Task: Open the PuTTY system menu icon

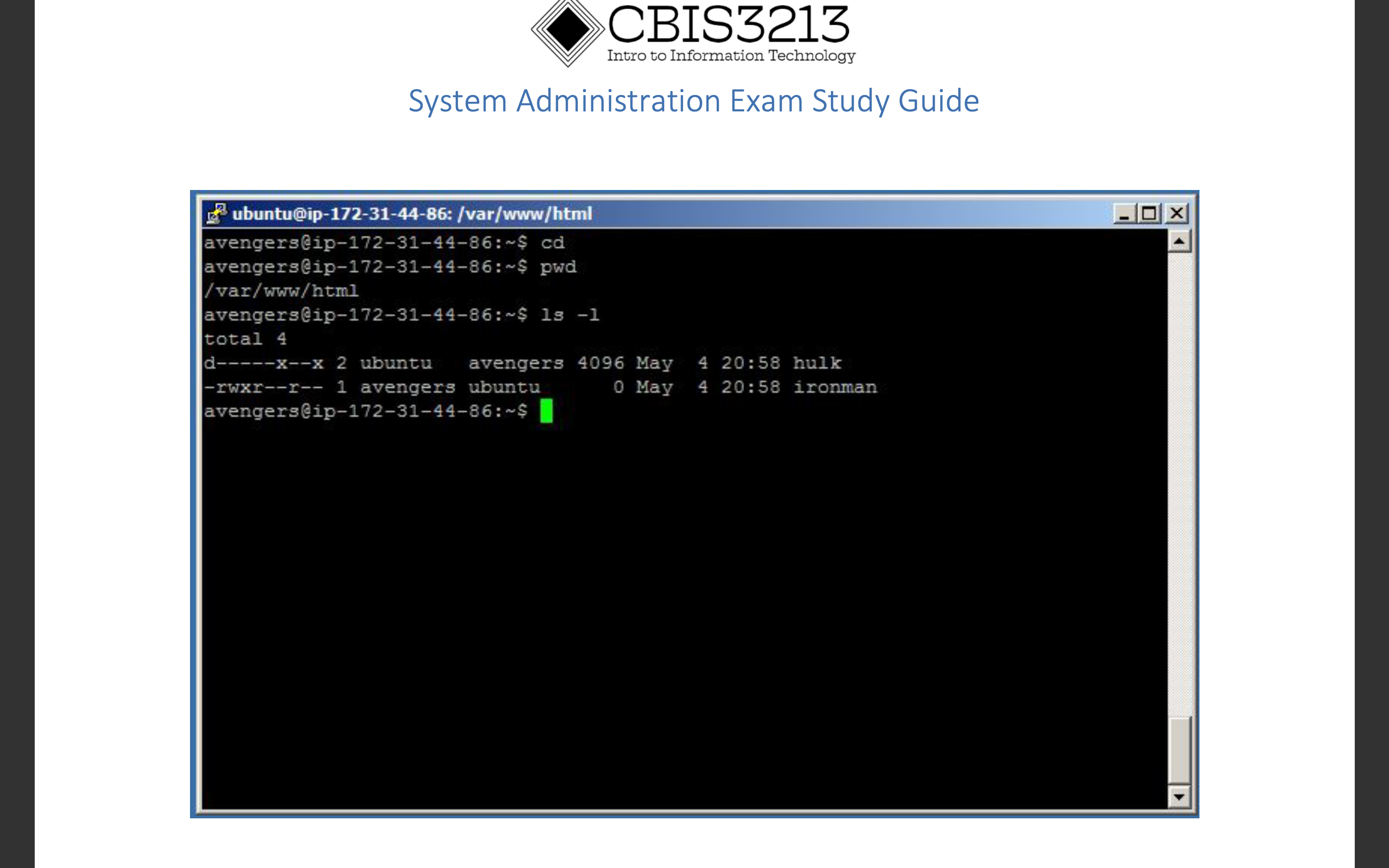Action: pyautogui.click(x=217, y=213)
